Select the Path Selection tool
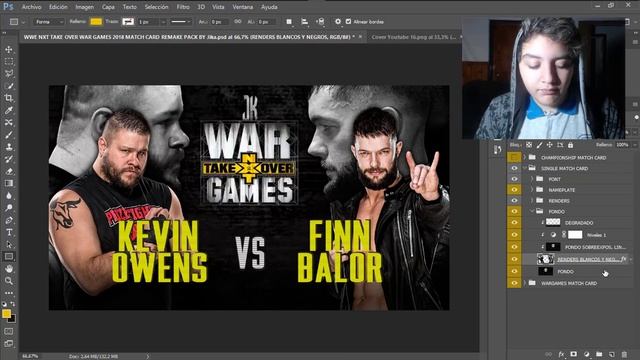This screenshot has height=360, width=640. pyautogui.click(x=9, y=244)
